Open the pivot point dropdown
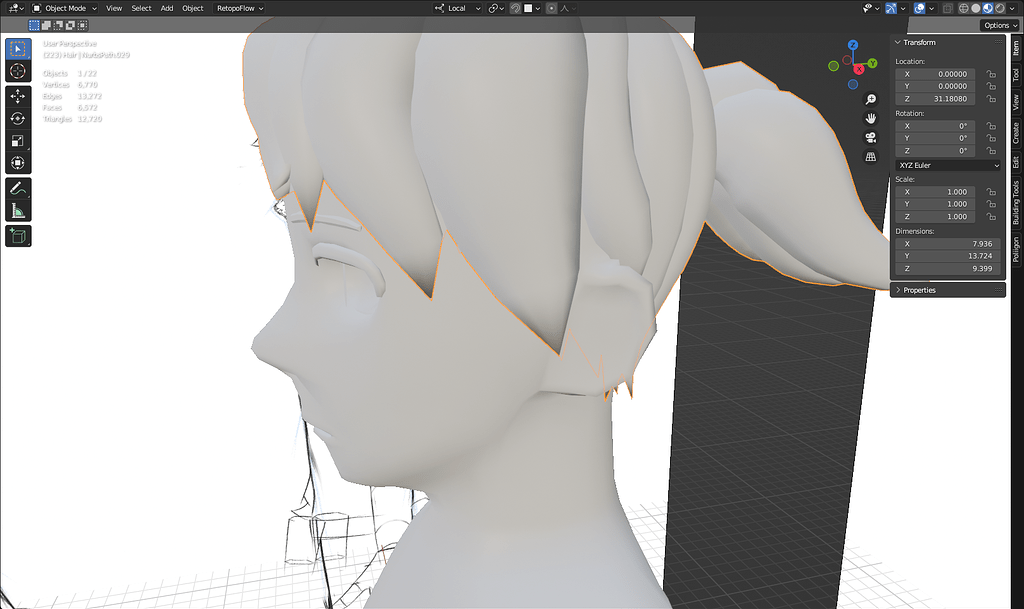The width and height of the screenshot is (1024, 609). [496, 8]
